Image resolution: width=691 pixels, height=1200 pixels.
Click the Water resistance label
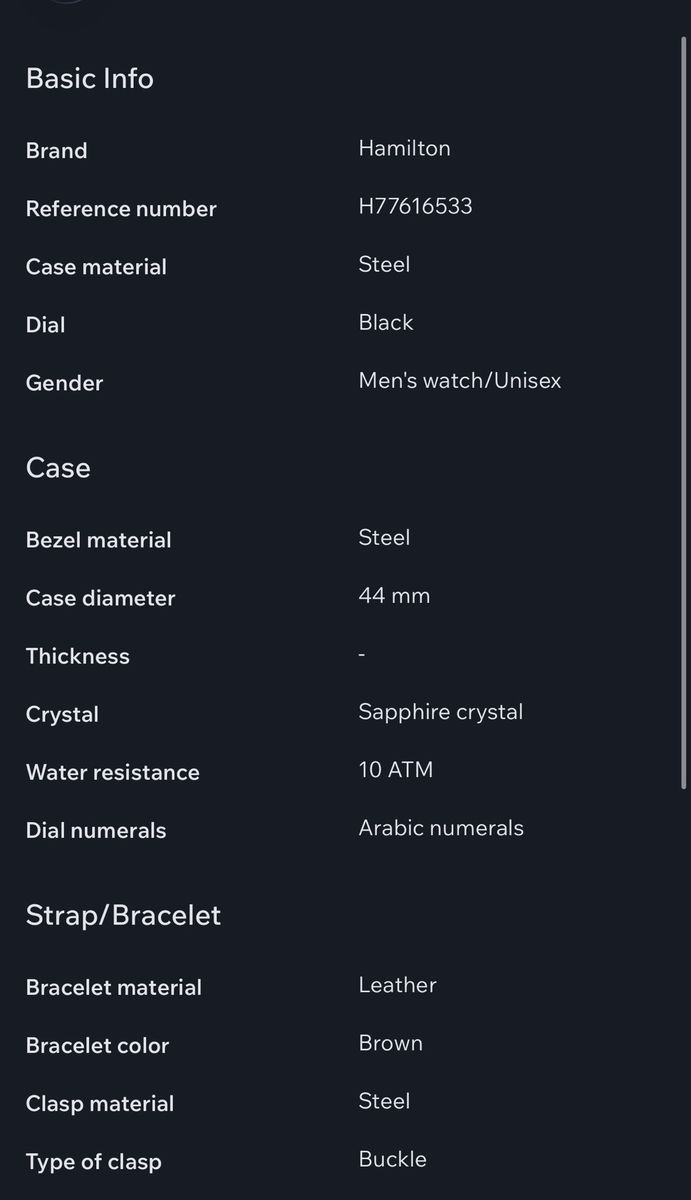coord(112,772)
